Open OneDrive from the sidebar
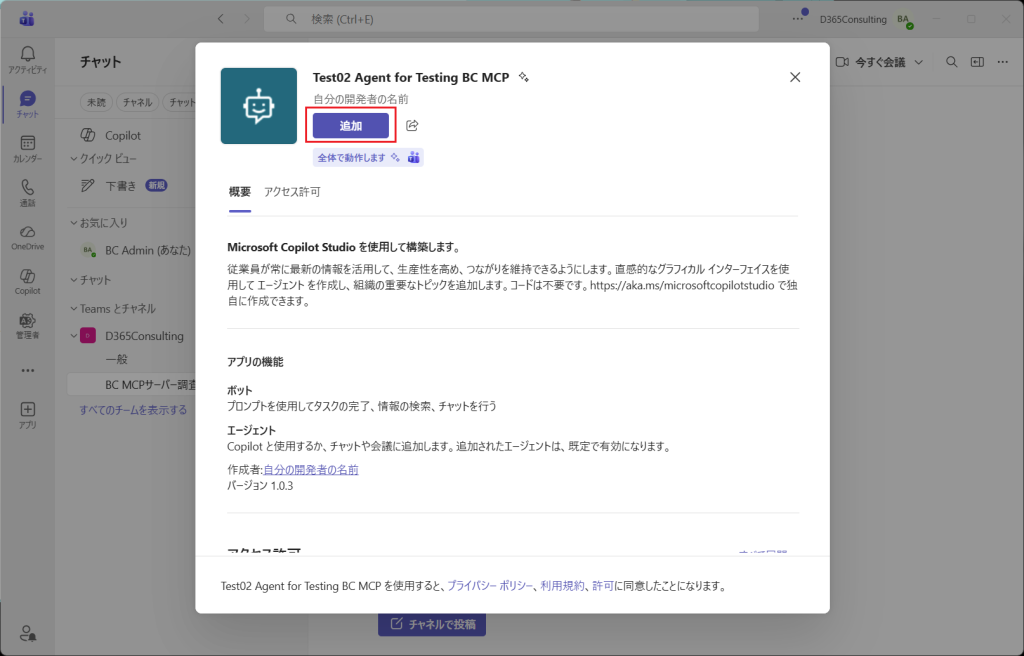The width and height of the screenshot is (1024, 656). pos(27,237)
